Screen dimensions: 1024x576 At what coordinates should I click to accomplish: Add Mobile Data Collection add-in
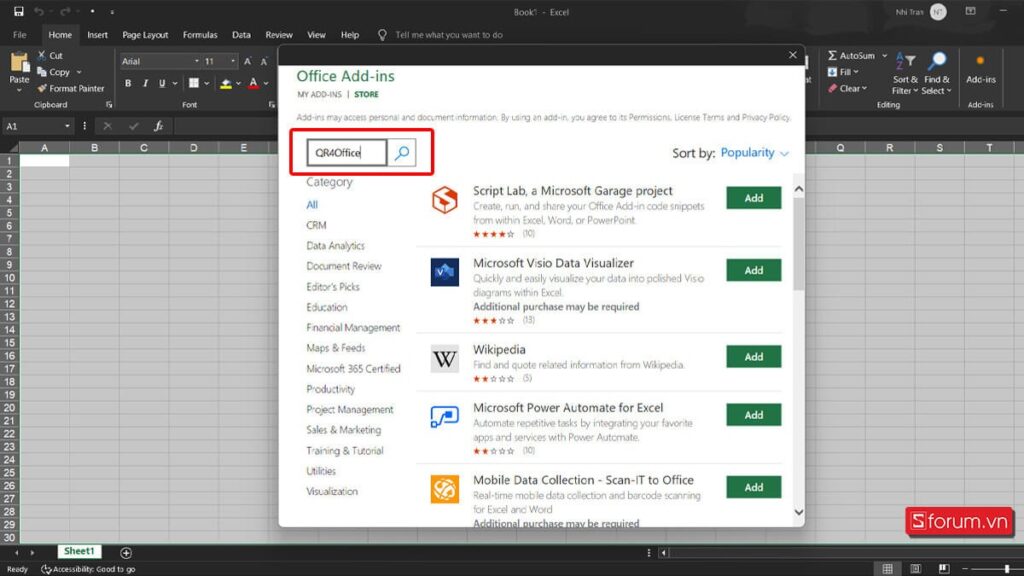coord(754,487)
